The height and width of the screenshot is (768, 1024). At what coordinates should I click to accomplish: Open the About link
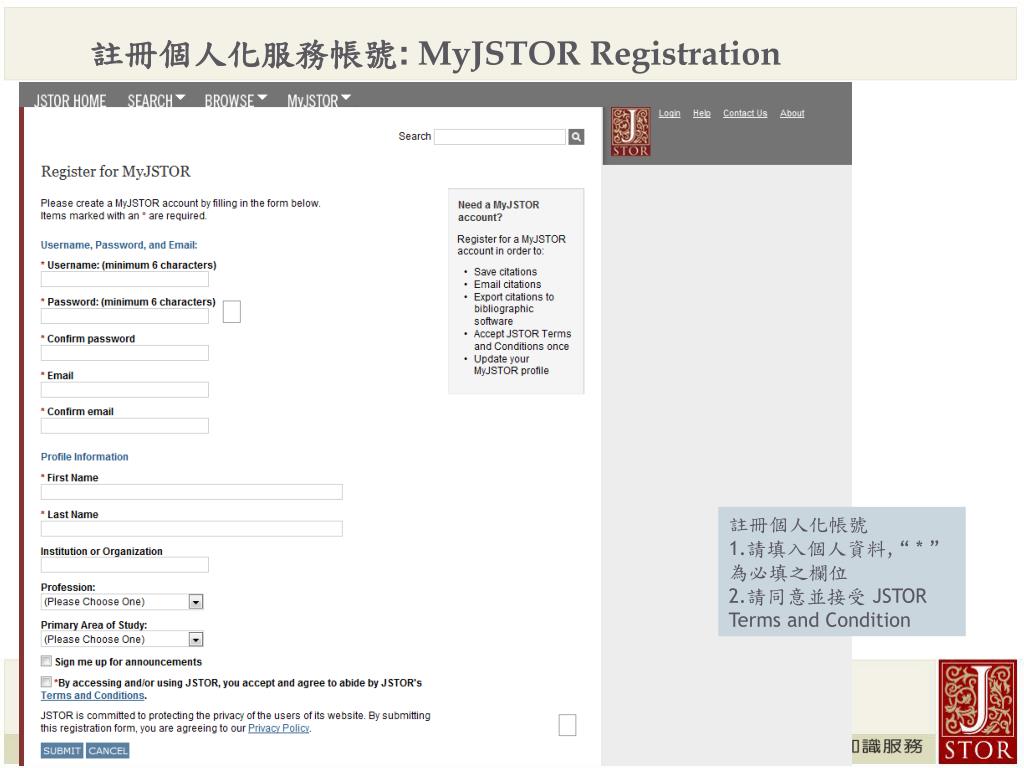point(792,113)
